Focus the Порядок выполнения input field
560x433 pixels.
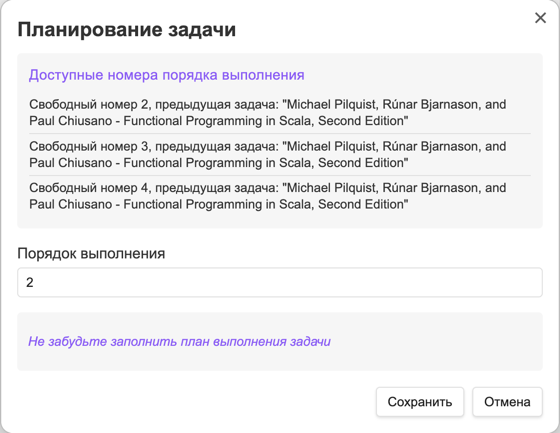280,282
